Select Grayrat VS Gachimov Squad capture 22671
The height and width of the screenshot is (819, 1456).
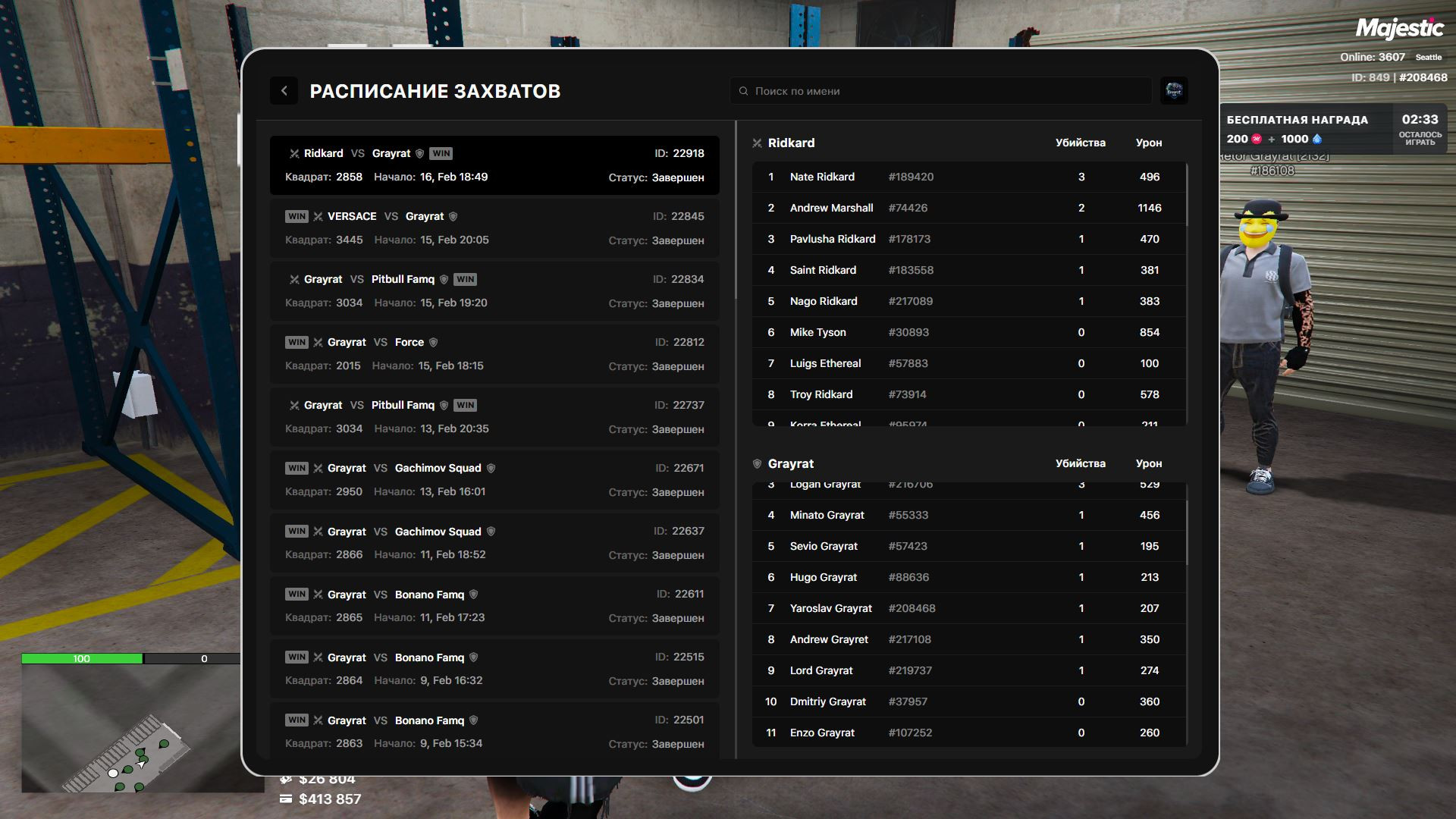click(x=494, y=480)
